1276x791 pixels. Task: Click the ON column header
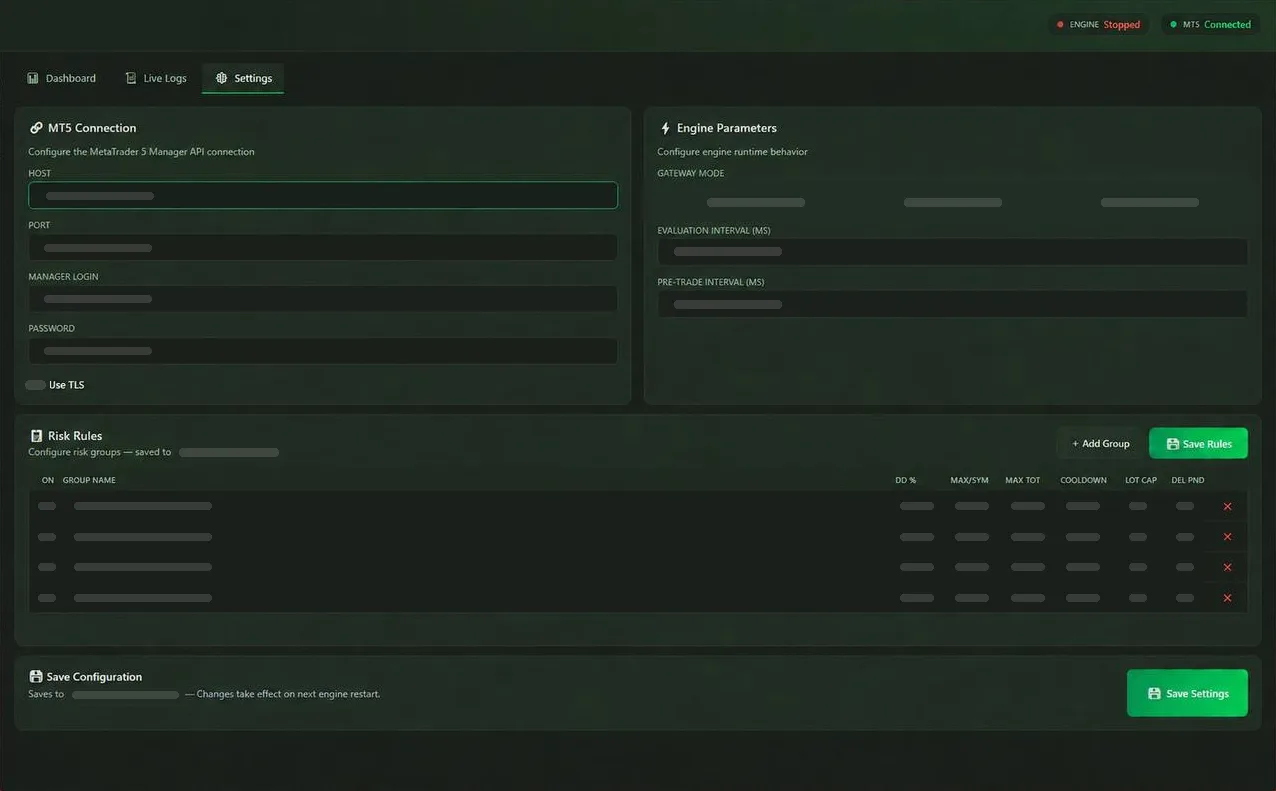click(48, 480)
